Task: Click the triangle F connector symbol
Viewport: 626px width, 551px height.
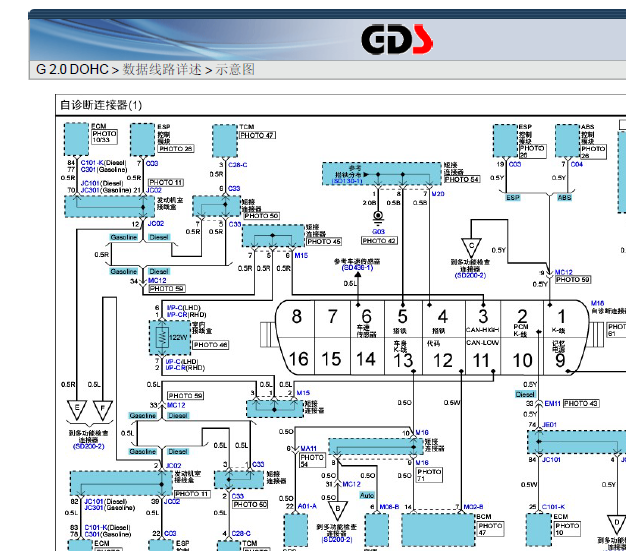Action: (103, 410)
